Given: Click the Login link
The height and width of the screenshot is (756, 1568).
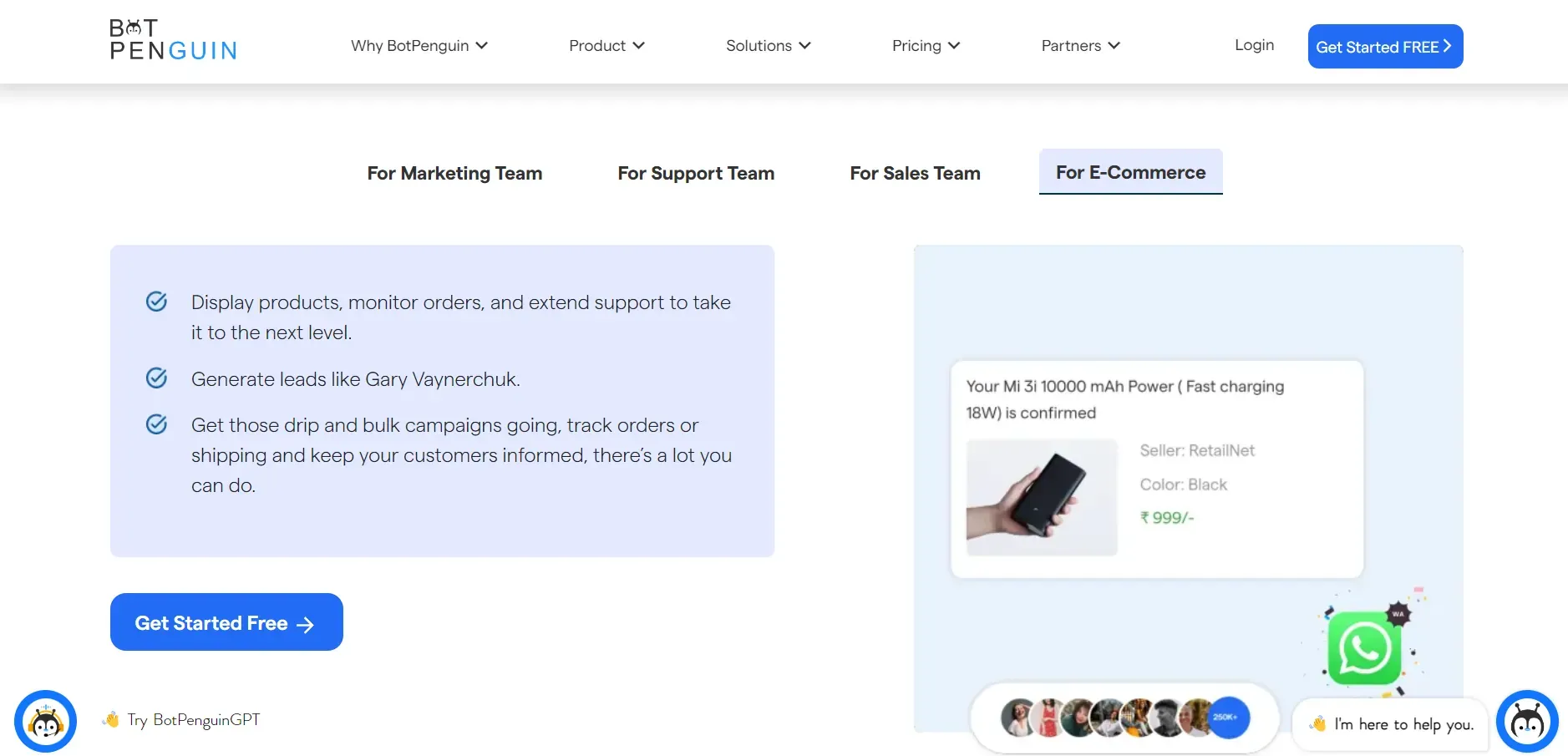Looking at the screenshot, I should [x=1254, y=45].
